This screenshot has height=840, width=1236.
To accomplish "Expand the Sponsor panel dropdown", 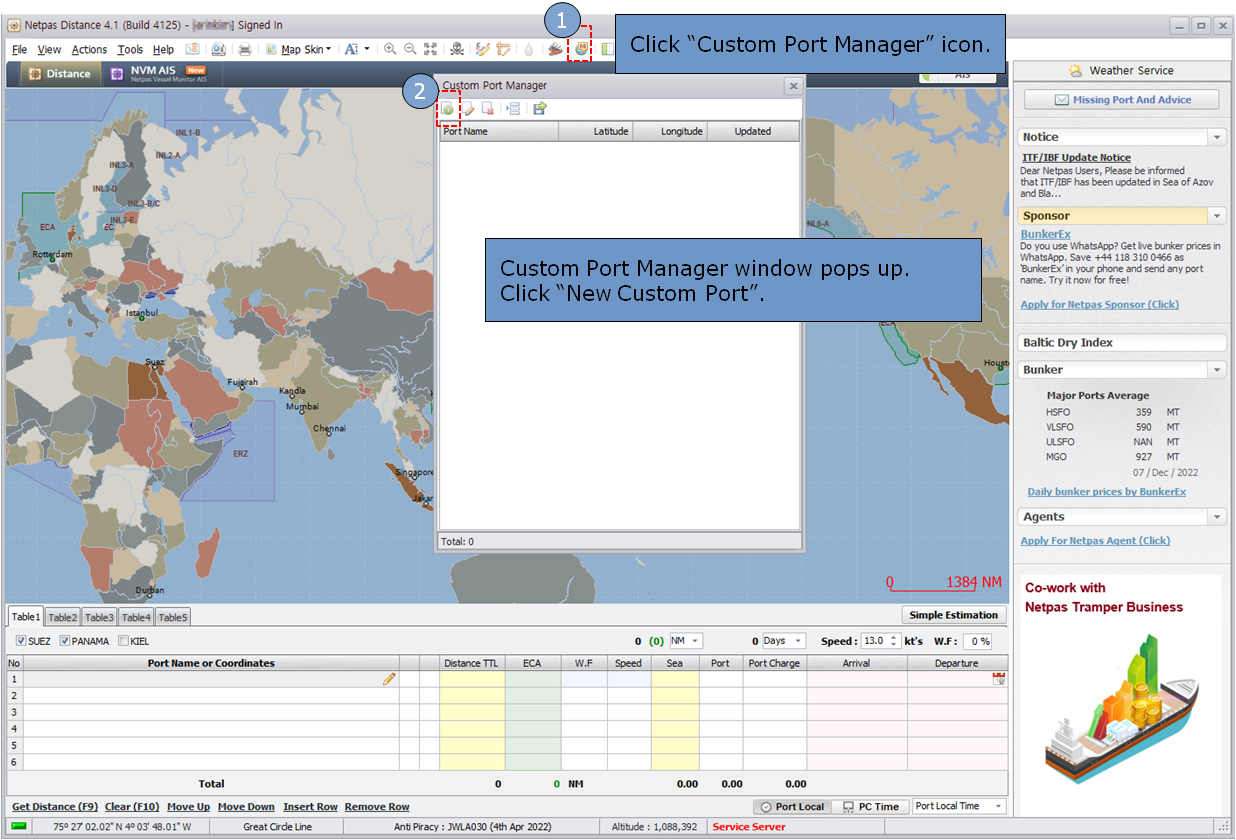I will click(1217, 216).
